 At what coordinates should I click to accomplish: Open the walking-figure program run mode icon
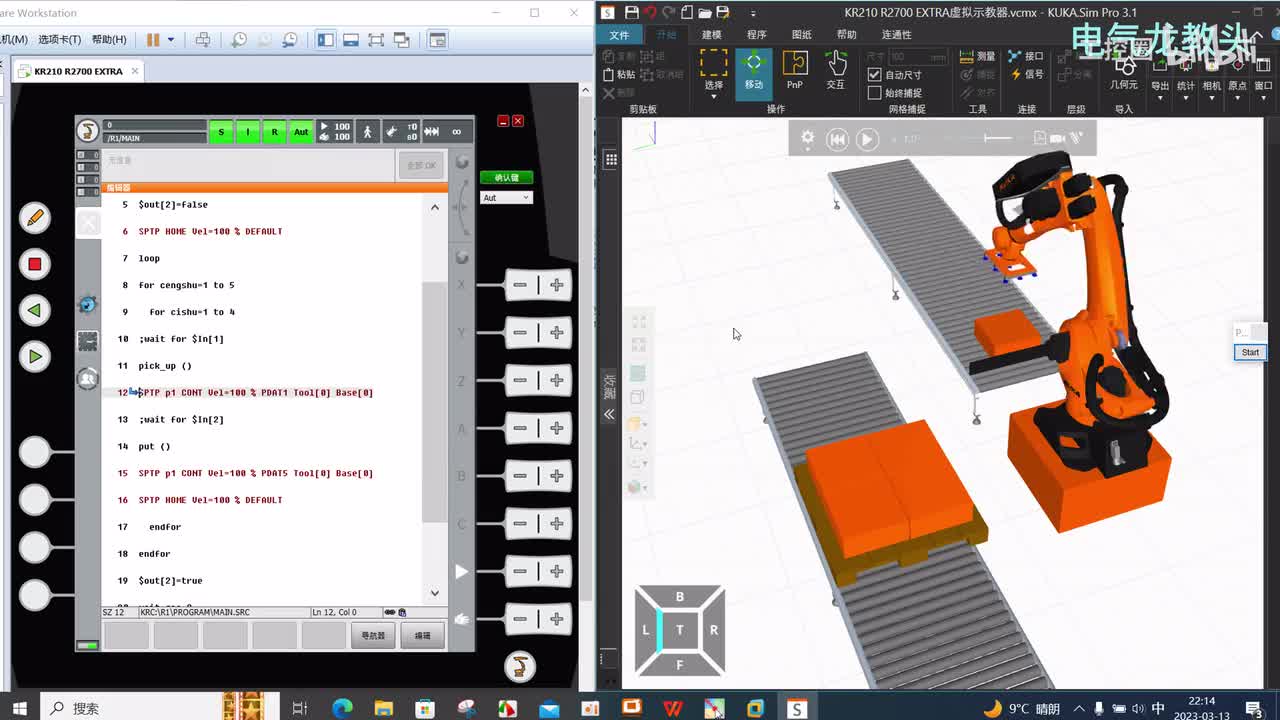point(368,132)
